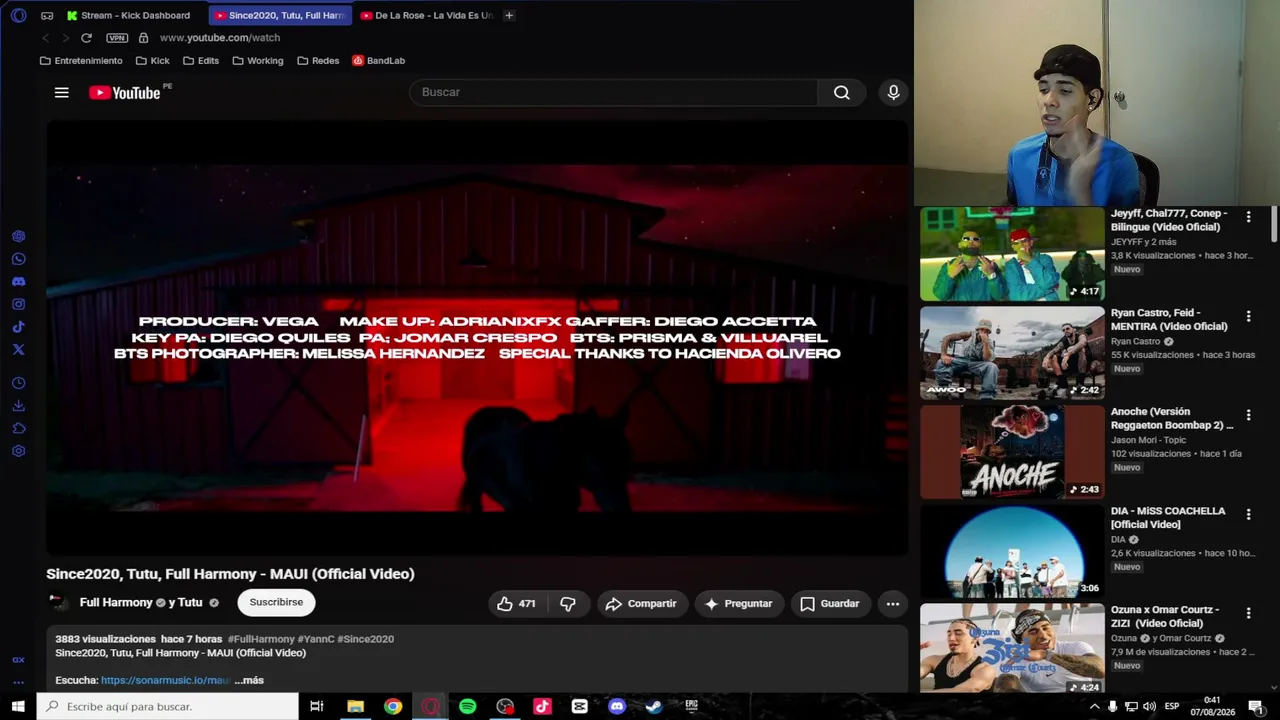The width and height of the screenshot is (1280, 720).
Task: Open the sonarmusic.io link in description
Action: (x=165, y=680)
